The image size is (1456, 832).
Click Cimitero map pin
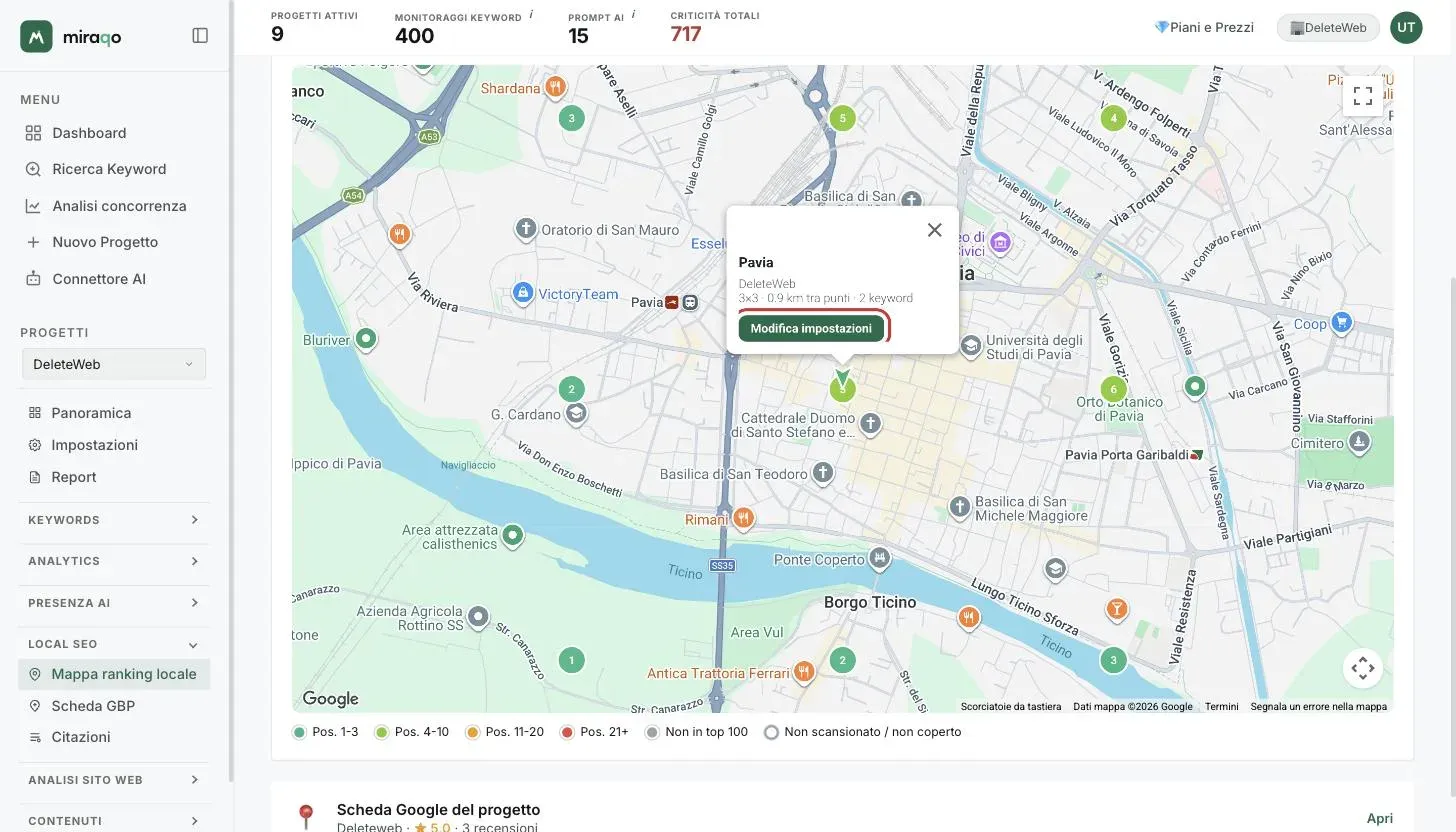click(1358, 441)
